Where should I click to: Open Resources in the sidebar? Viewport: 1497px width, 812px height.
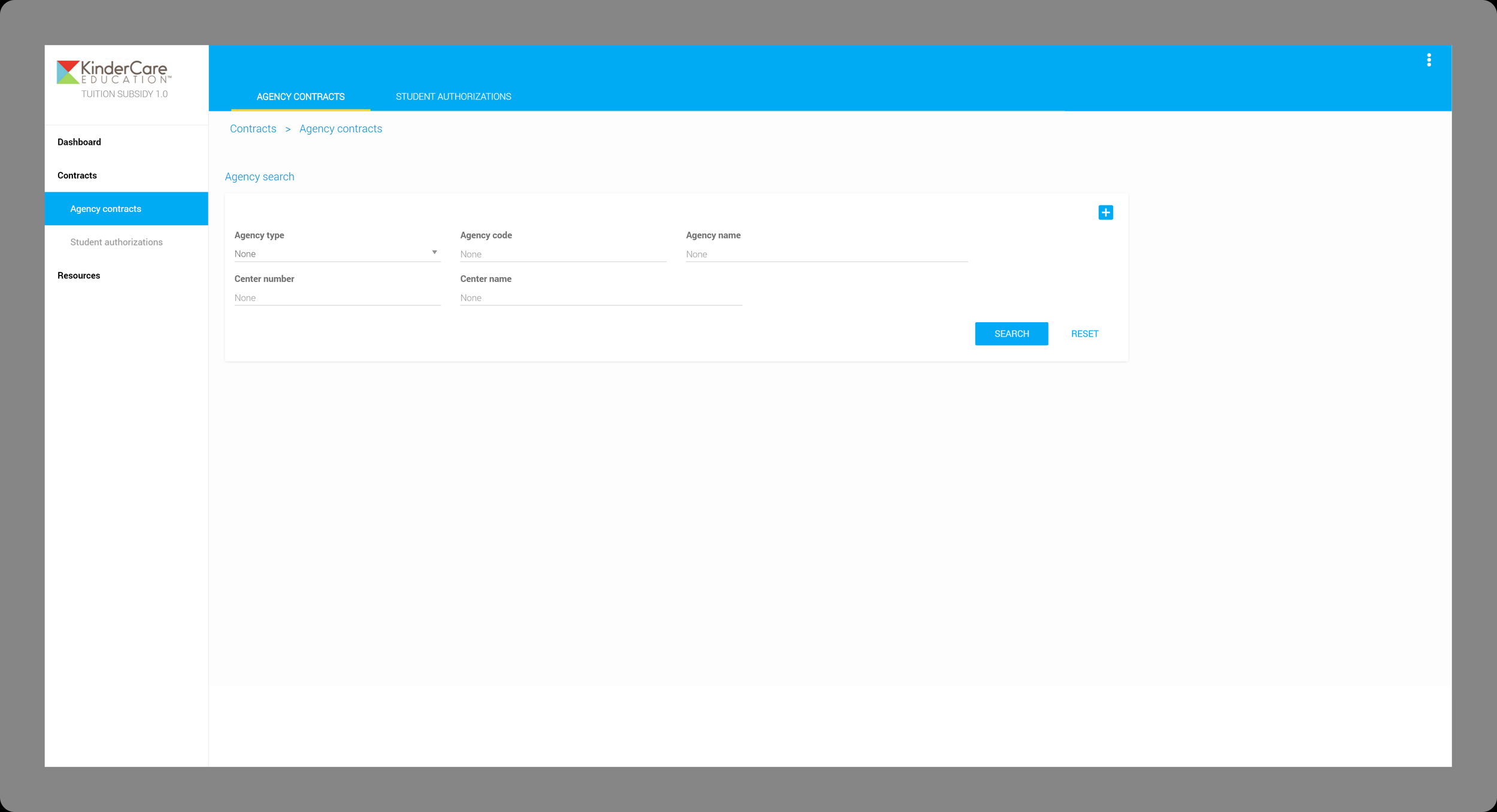[78, 275]
